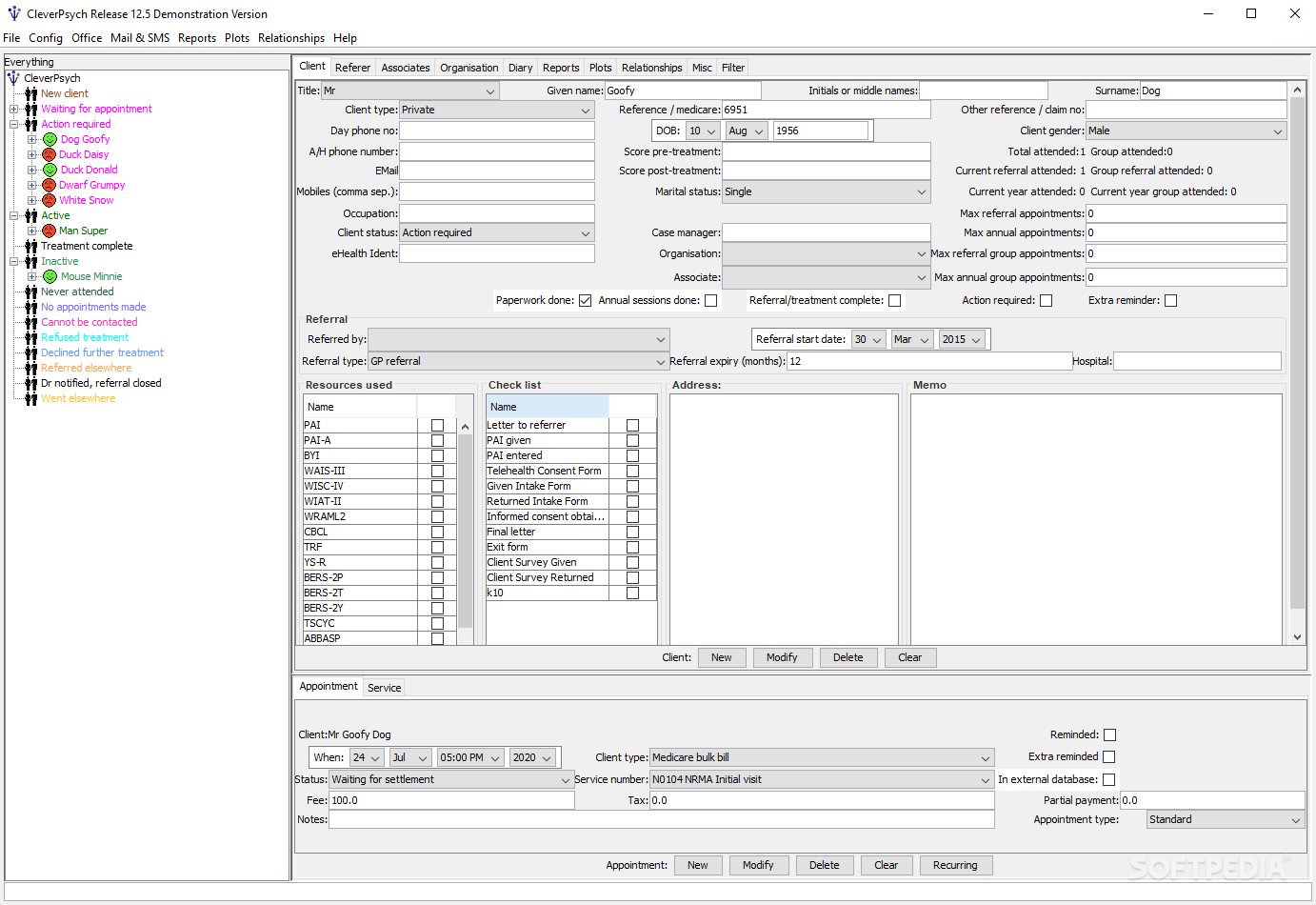Click the No appointments made people icon

tap(31, 307)
